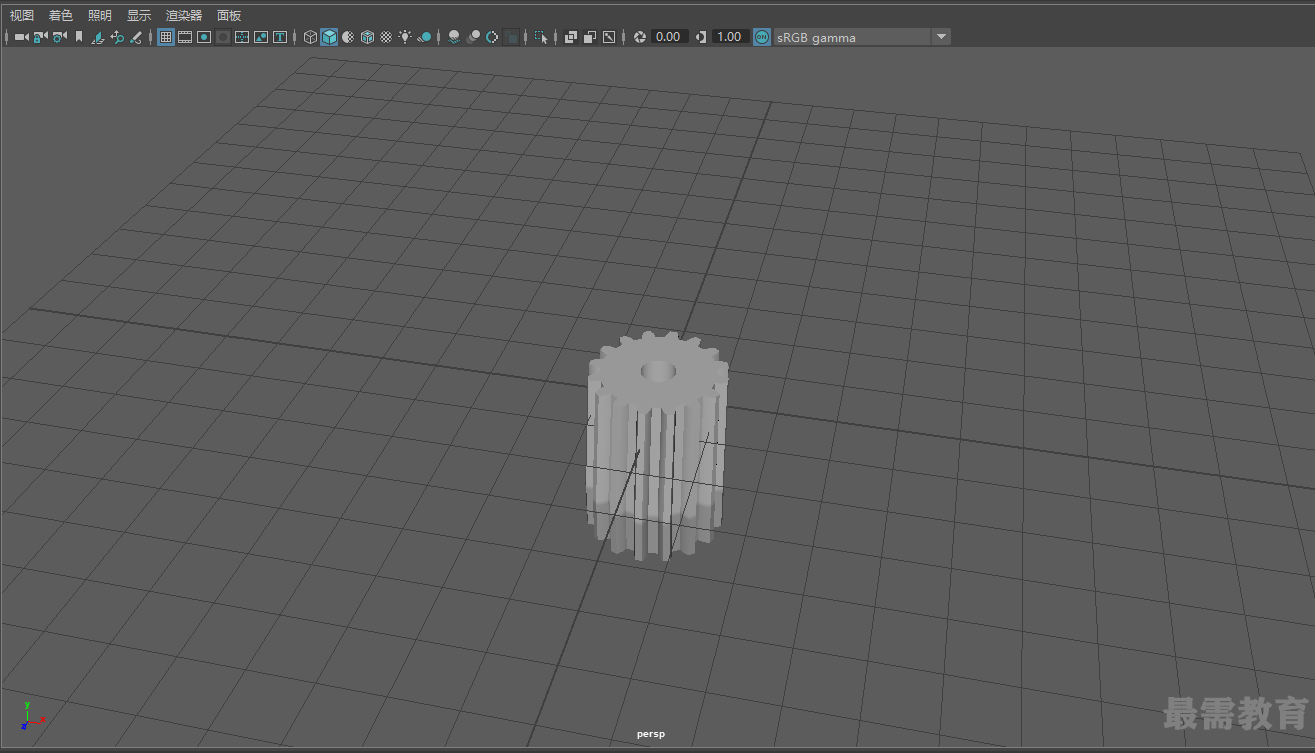Toggle the Safe Title overlay
Screen dimensions: 1315x753
click(280, 37)
